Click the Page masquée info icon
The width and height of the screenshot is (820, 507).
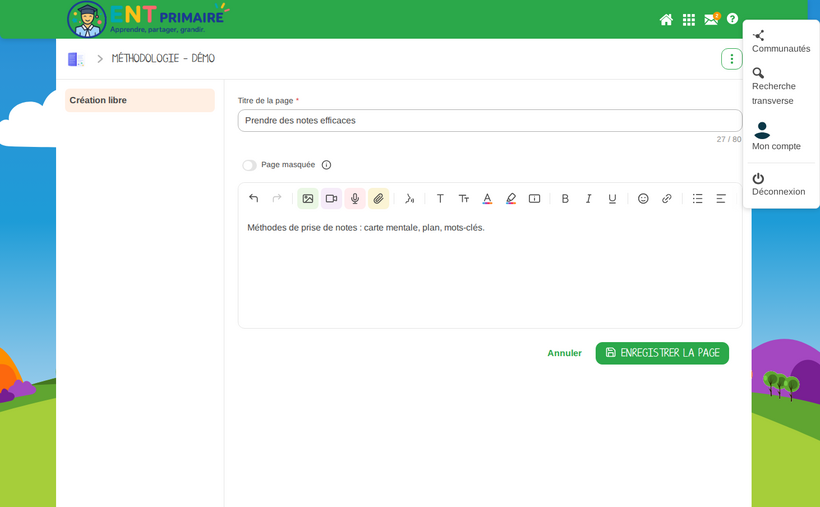pos(326,165)
